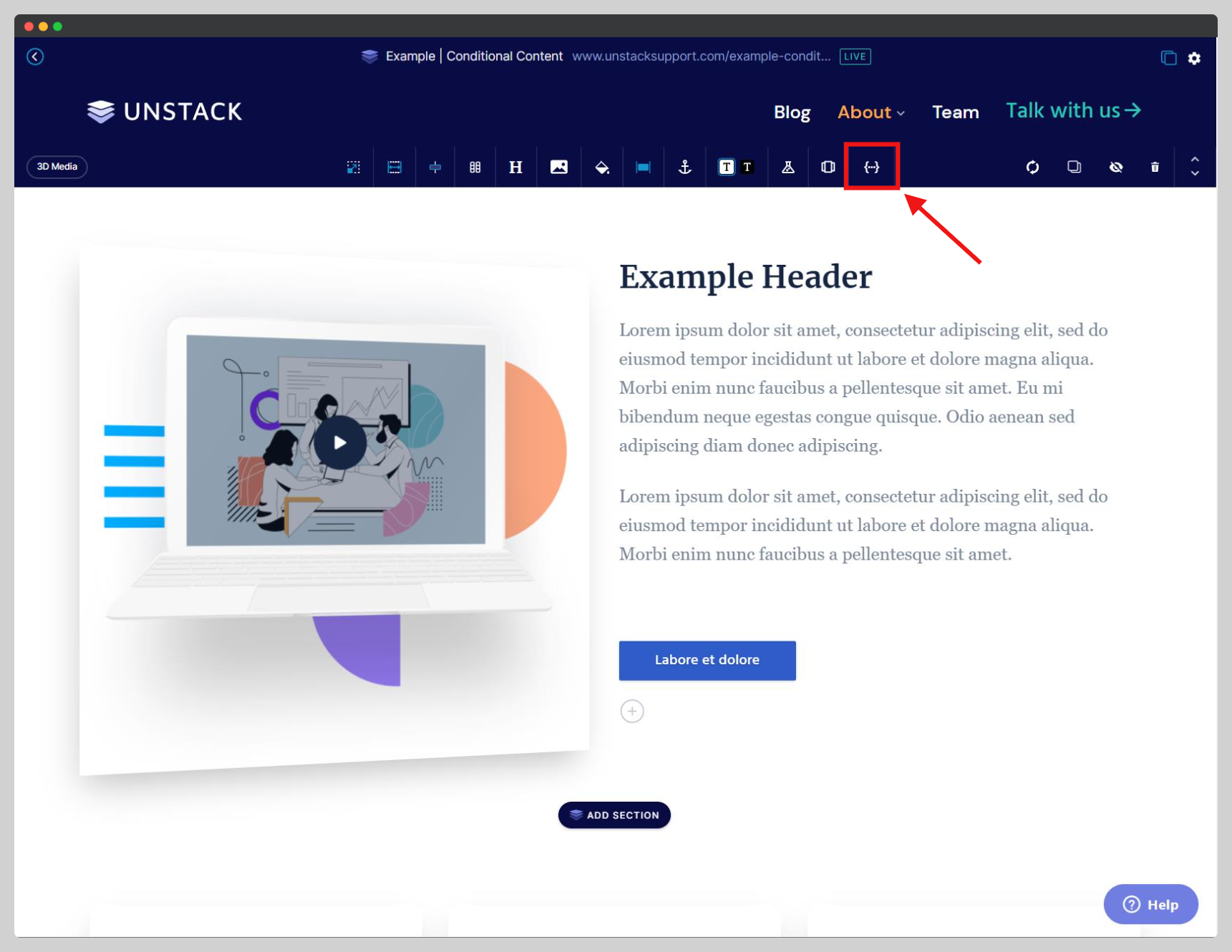Switch to the Blog menu item

(792, 112)
